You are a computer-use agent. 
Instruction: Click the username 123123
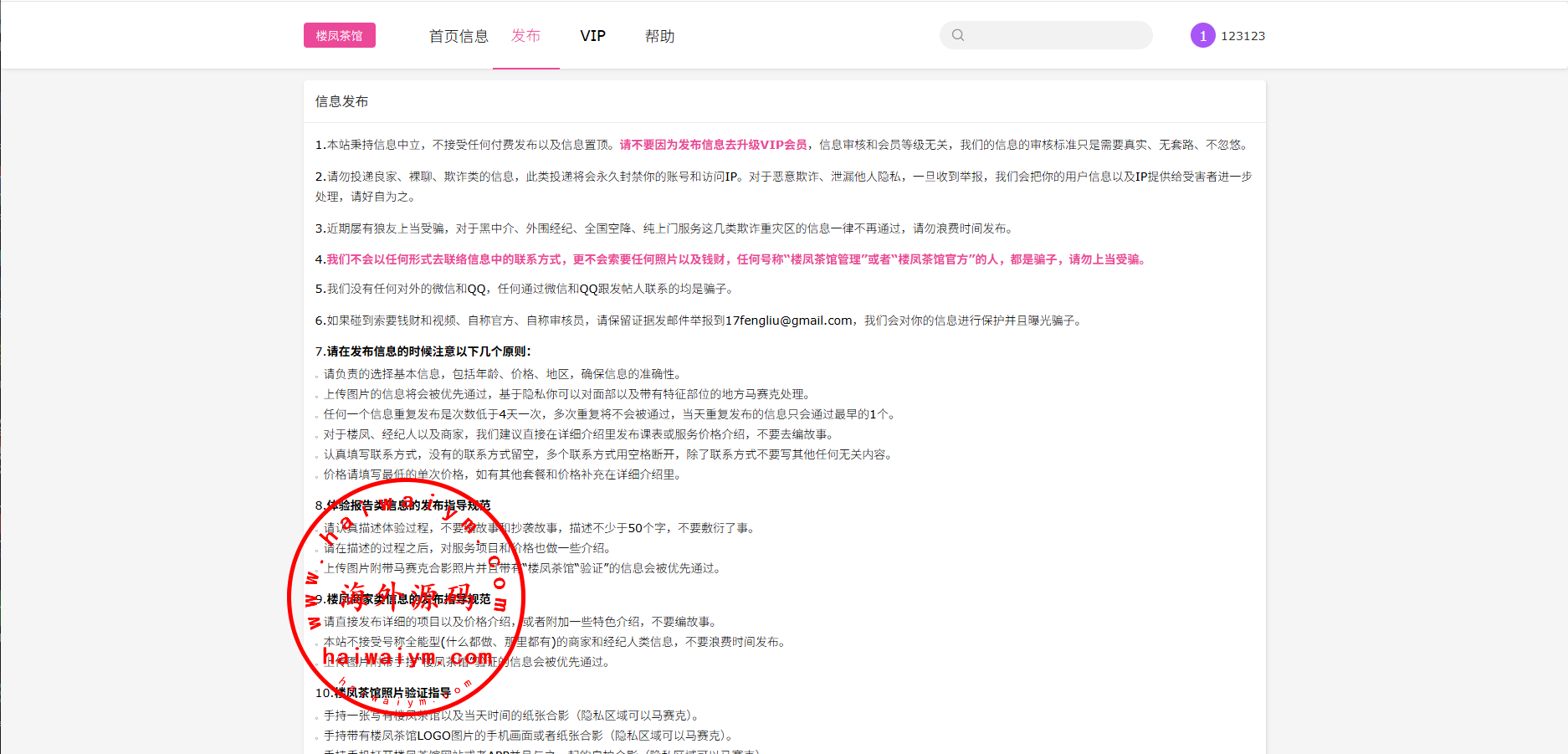1243,36
